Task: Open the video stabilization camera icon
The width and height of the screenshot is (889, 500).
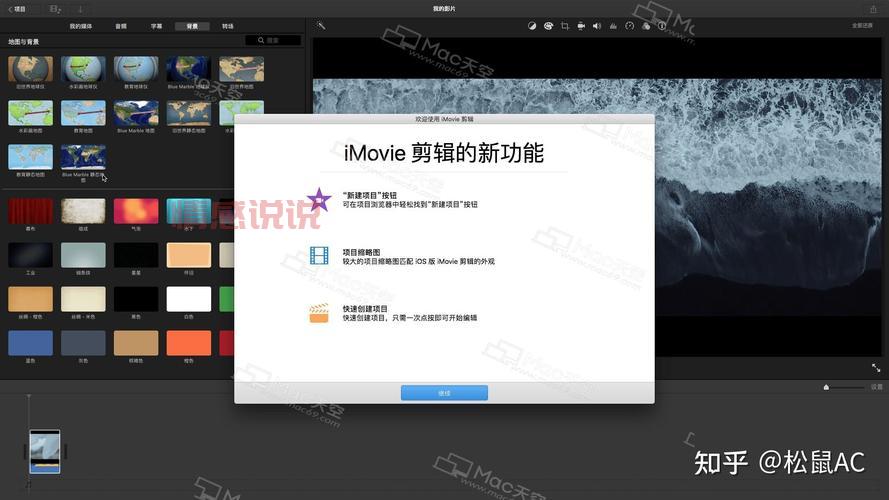Action: pos(581,25)
